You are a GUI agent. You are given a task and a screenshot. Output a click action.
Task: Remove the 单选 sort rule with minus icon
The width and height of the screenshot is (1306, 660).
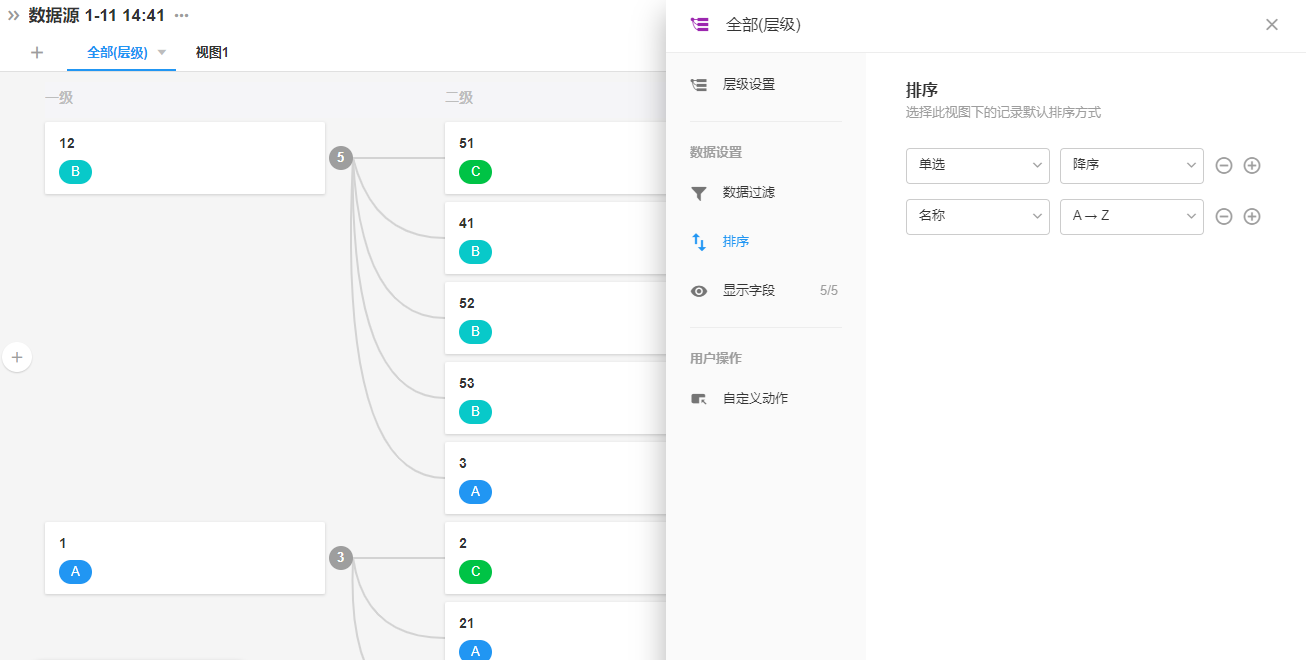[x=1223, y=166]
